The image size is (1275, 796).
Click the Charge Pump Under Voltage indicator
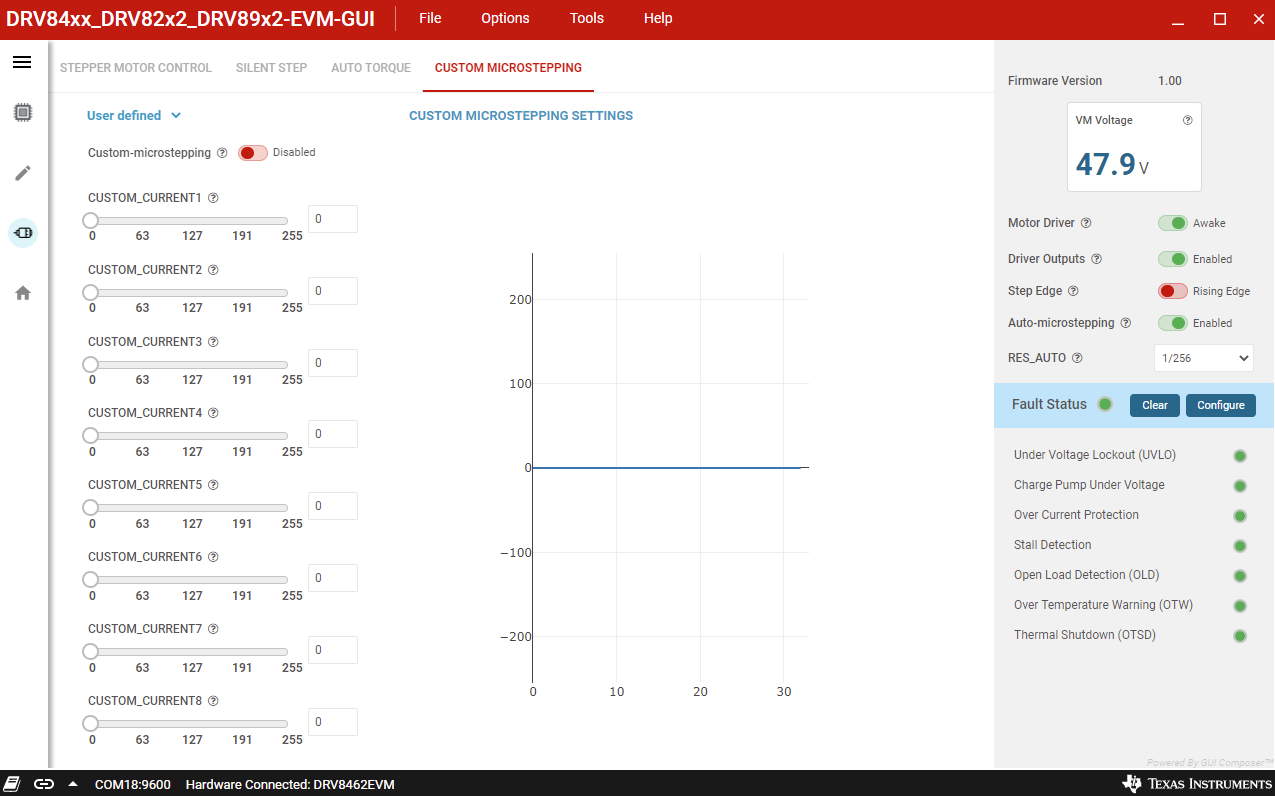click(x=1240, y=486)
